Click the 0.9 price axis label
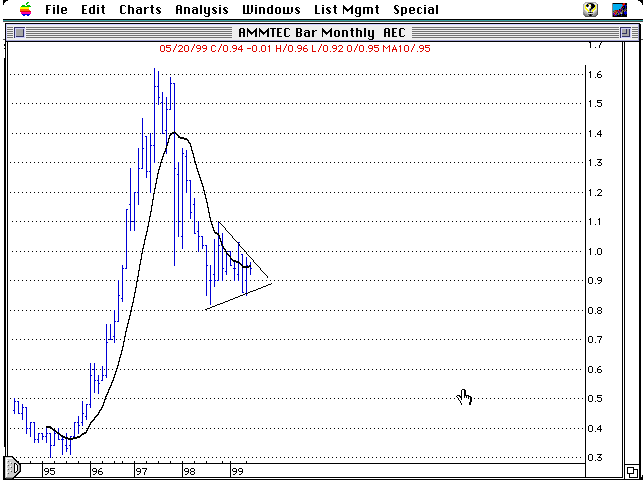 click(596, 281)
